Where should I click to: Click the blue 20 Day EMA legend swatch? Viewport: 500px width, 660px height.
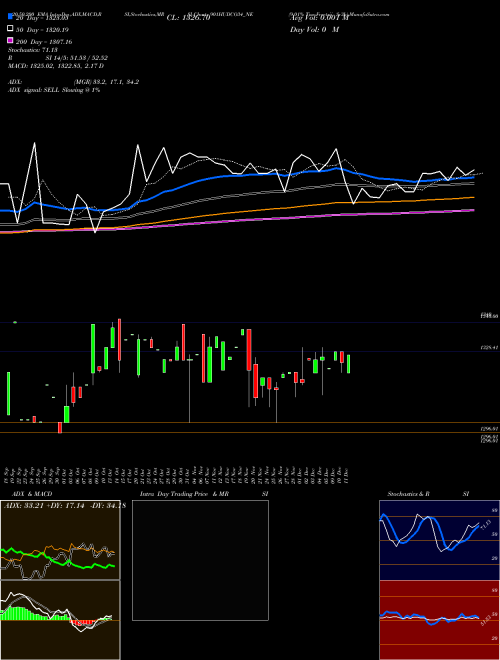pos(10,17)
